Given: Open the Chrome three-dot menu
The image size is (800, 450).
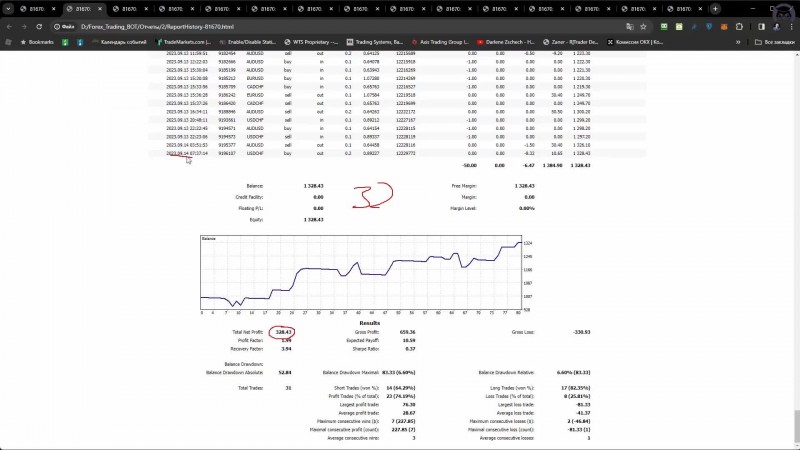Looking at the screenshot, I should pos(792,27).
